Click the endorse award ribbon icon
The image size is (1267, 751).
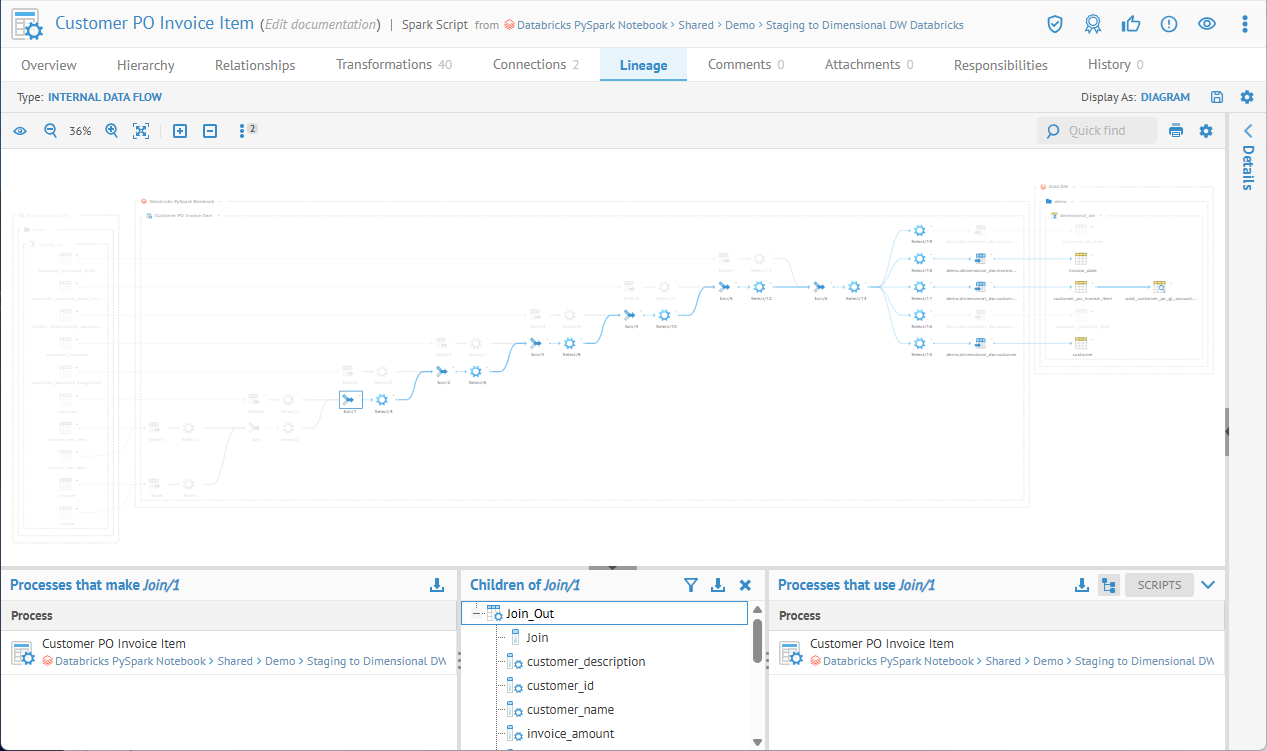click(x=1093, y=24)
